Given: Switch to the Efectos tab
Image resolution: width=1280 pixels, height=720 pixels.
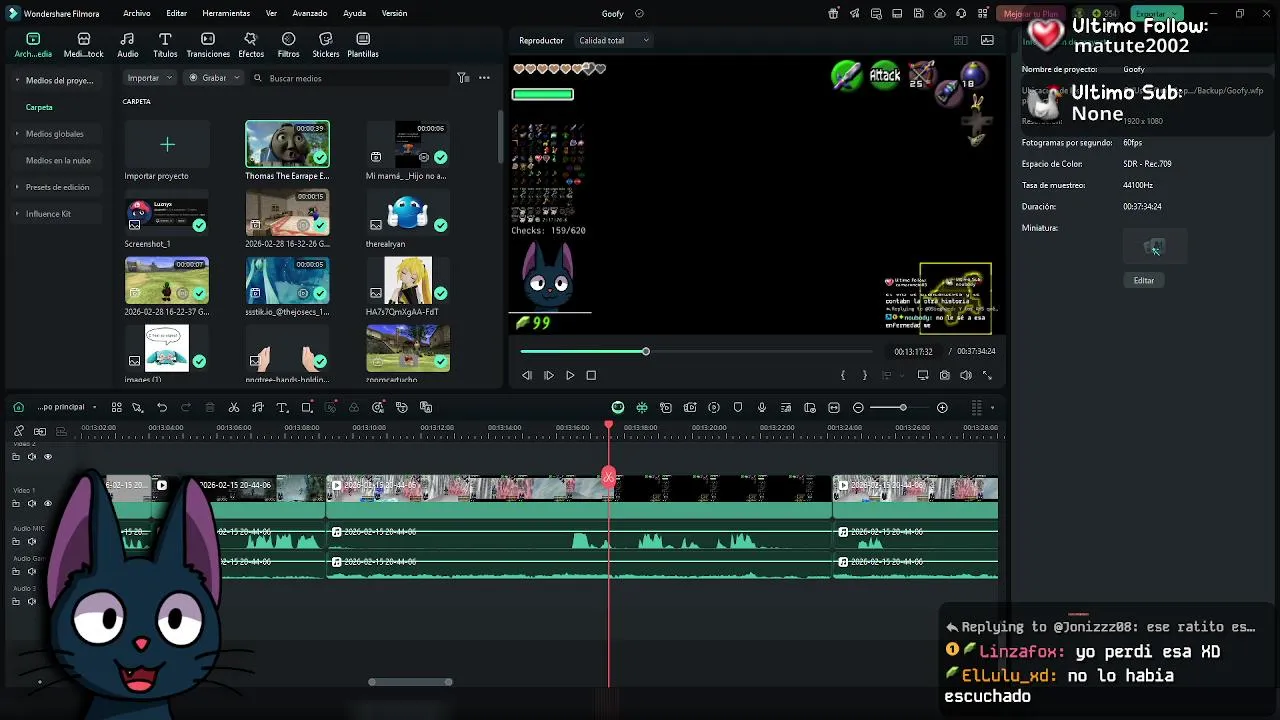Looking at the screenshot, I should [251, 45].
